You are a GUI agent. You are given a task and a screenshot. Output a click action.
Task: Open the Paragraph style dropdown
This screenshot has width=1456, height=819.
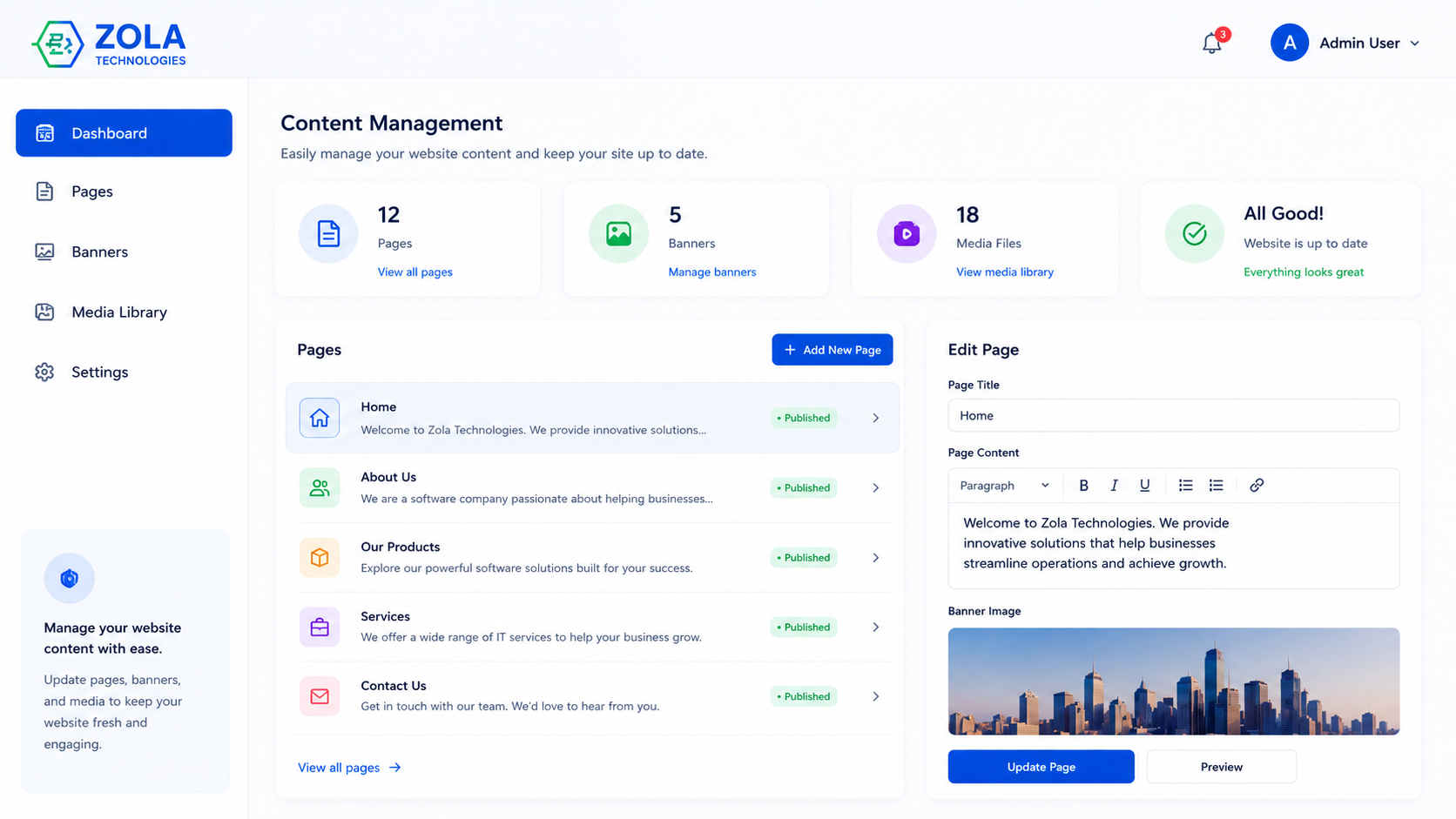pyautogui.click(x=1004, y=486)
